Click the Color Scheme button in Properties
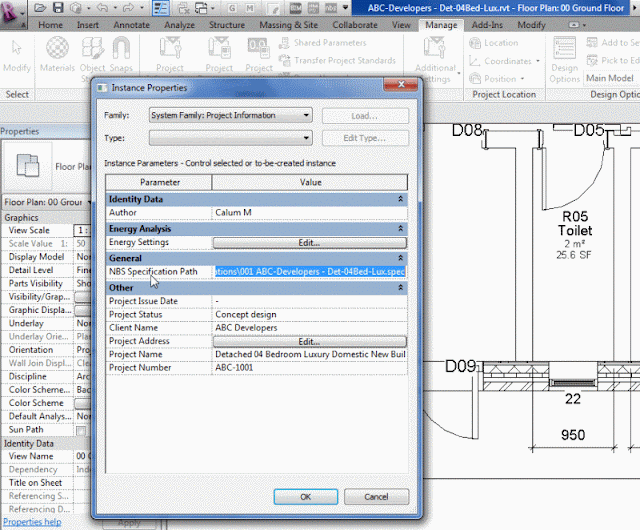Screen dimensions: 640x530 point(82,403)
